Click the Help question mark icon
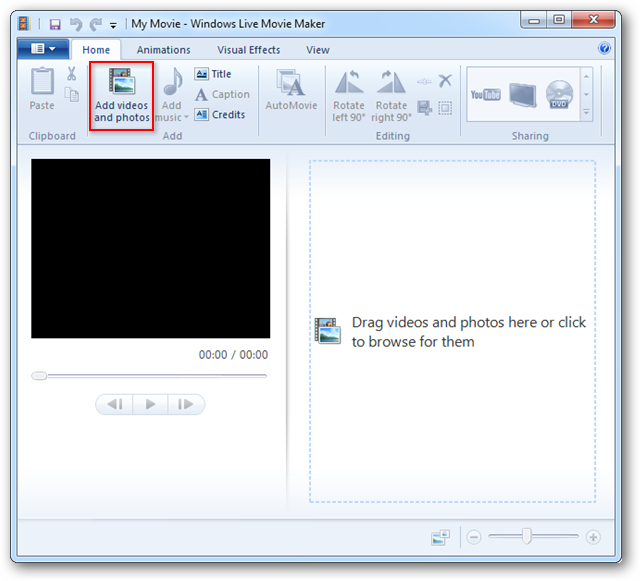The height and width of the screenshot is (581, 640). point(605,48)
